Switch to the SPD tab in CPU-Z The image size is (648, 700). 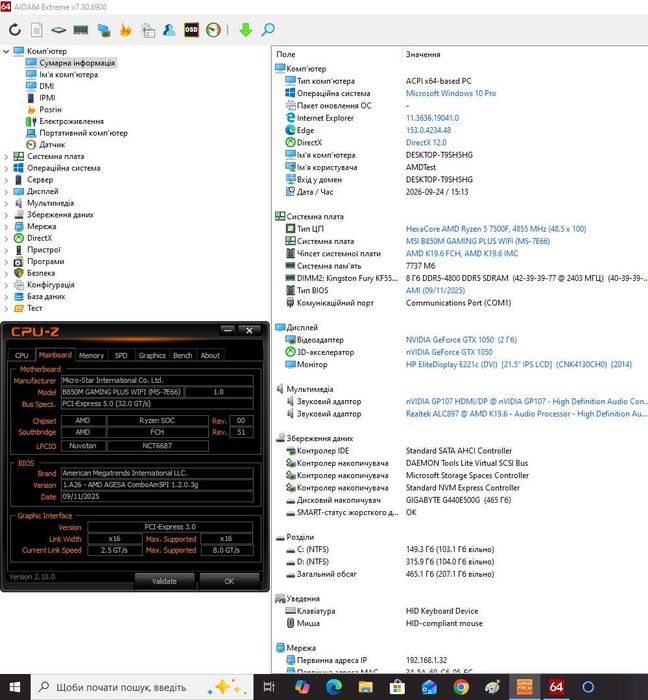pos(121,355)
